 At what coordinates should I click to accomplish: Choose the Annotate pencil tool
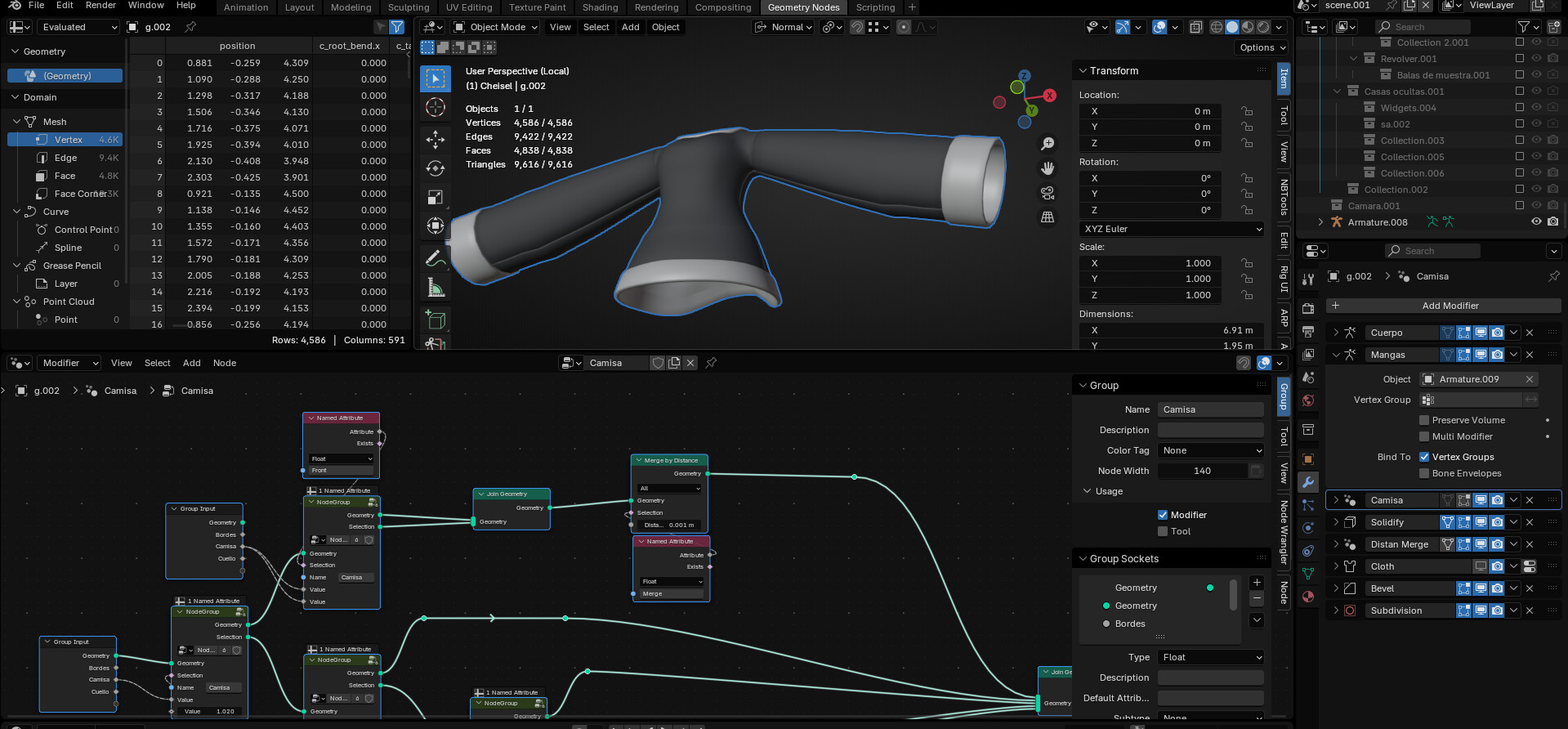pyautogui.click(x=436, y=259)
